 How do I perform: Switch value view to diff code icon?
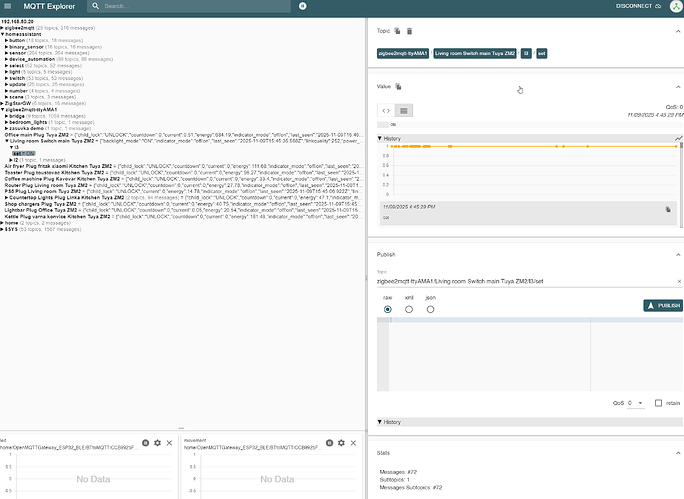(x=386, y=110)
